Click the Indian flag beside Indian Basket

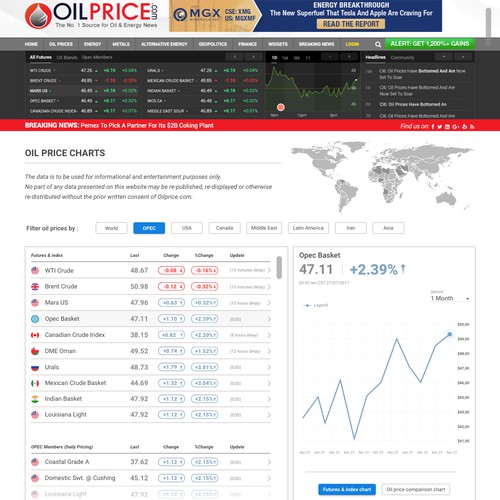pos(35,399)
